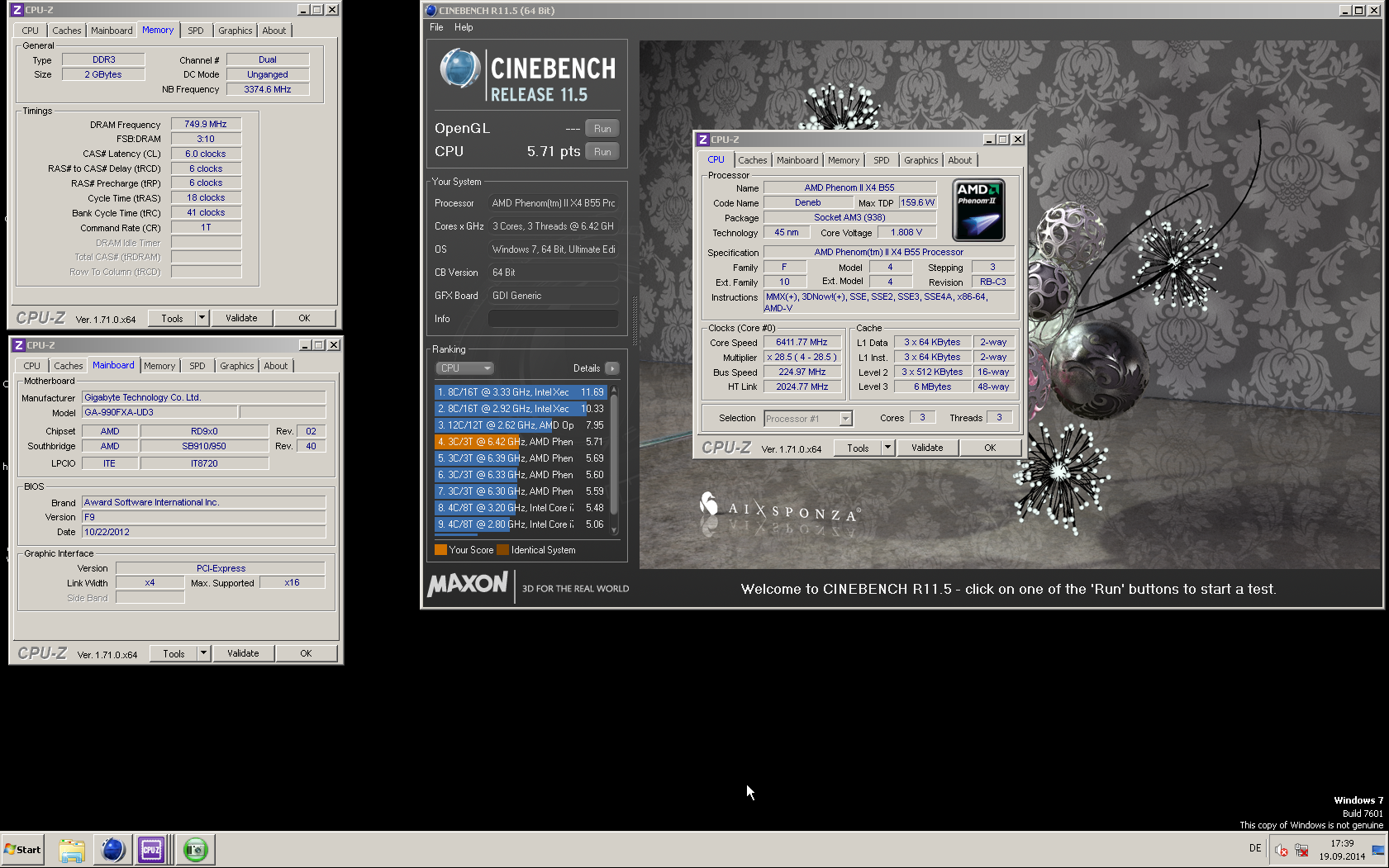1389x868 pixels.
Task: Expand Tools dropdown arrow in CPU window
Action: tap(887, 448)
